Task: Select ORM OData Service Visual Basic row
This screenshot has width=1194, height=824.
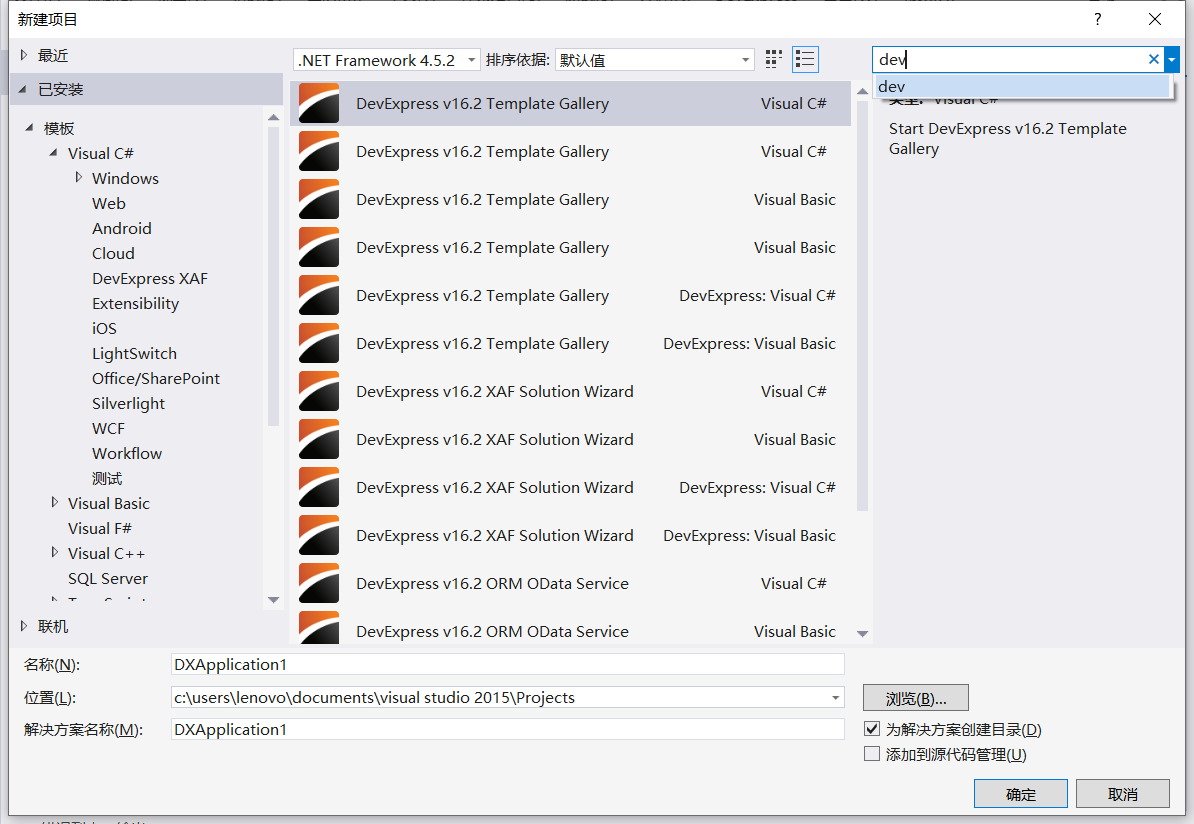Action: click(570, 628)
